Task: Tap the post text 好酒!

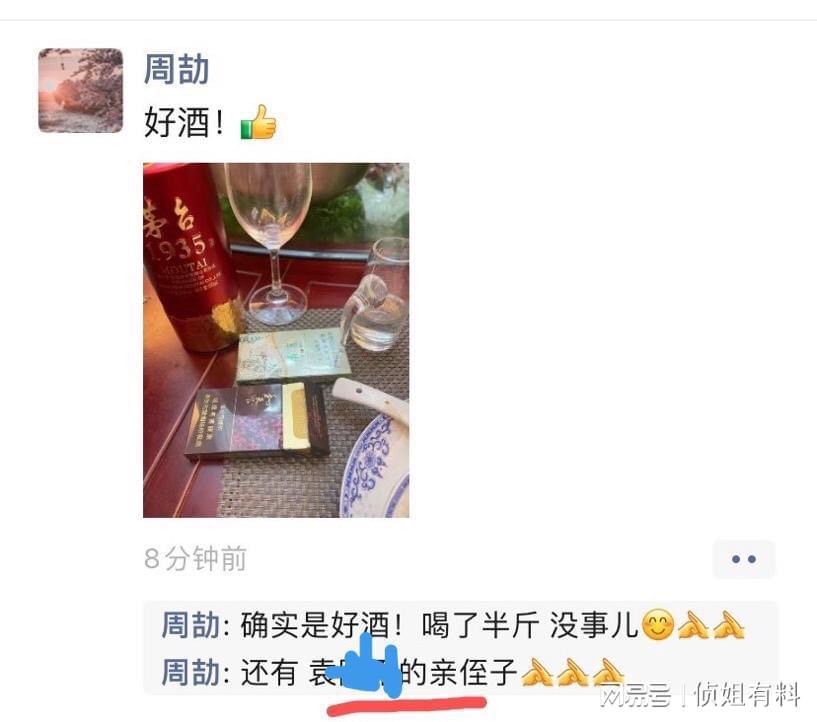Action: tap(184, 122)
